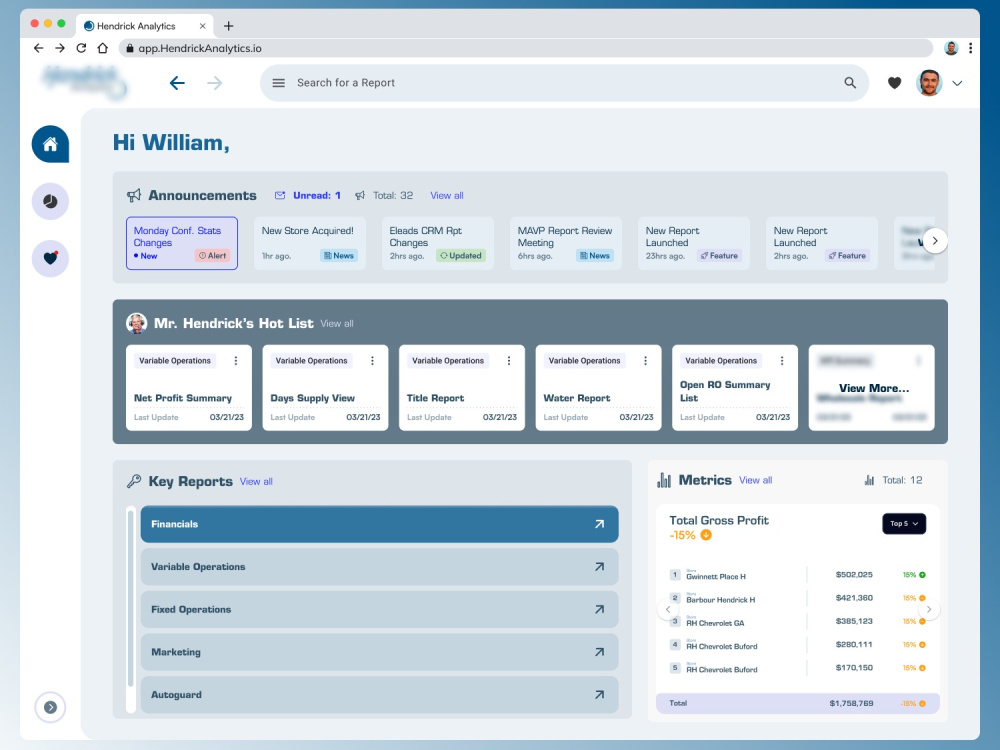Open three-dot menu on Days Supply View card

[x=372, y=361]
